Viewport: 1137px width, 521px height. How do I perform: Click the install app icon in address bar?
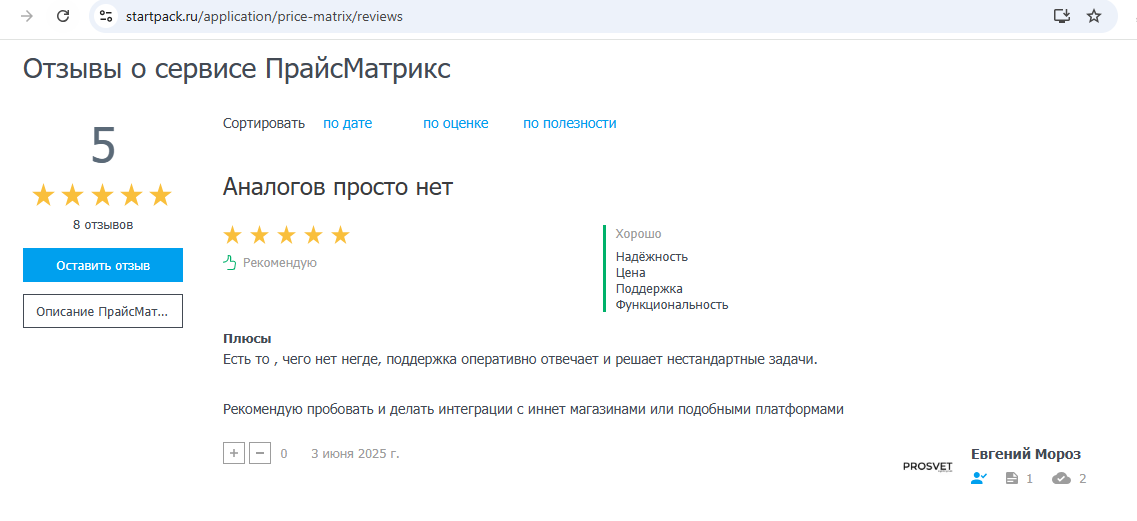tap(1062, 16)
